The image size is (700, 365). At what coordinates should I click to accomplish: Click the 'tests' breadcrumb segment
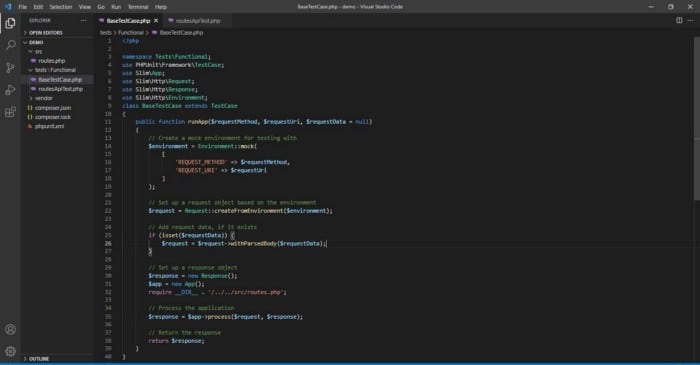click(105, 33)
